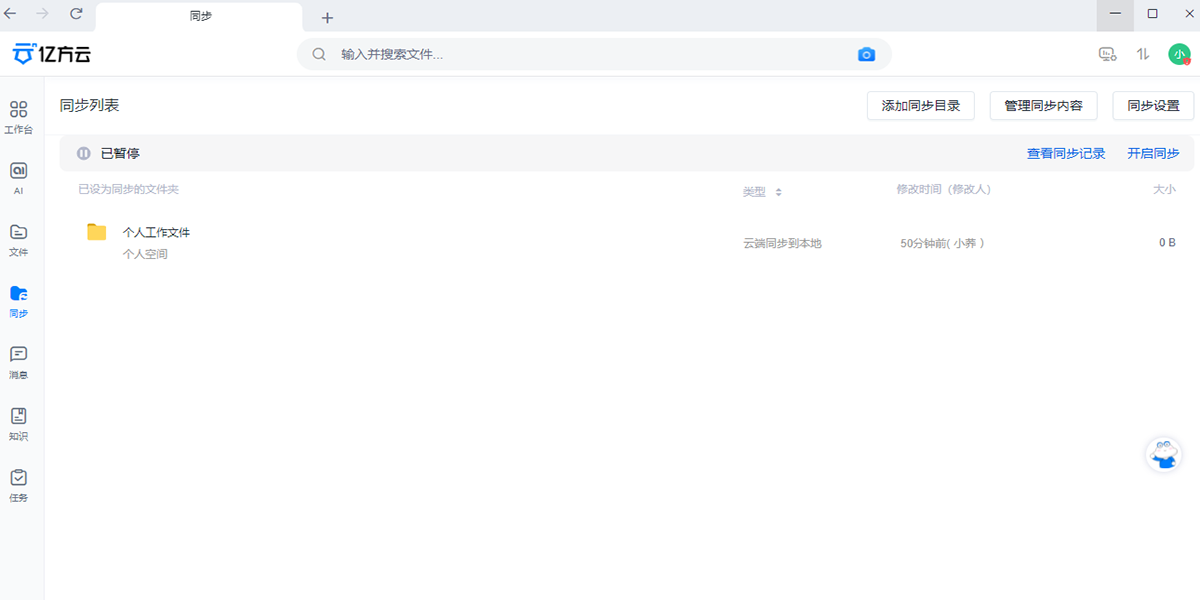The height and width of the screenshot is (600, 1200).
Task: Open a new tab with plus
Action: (x=327, y=17)
